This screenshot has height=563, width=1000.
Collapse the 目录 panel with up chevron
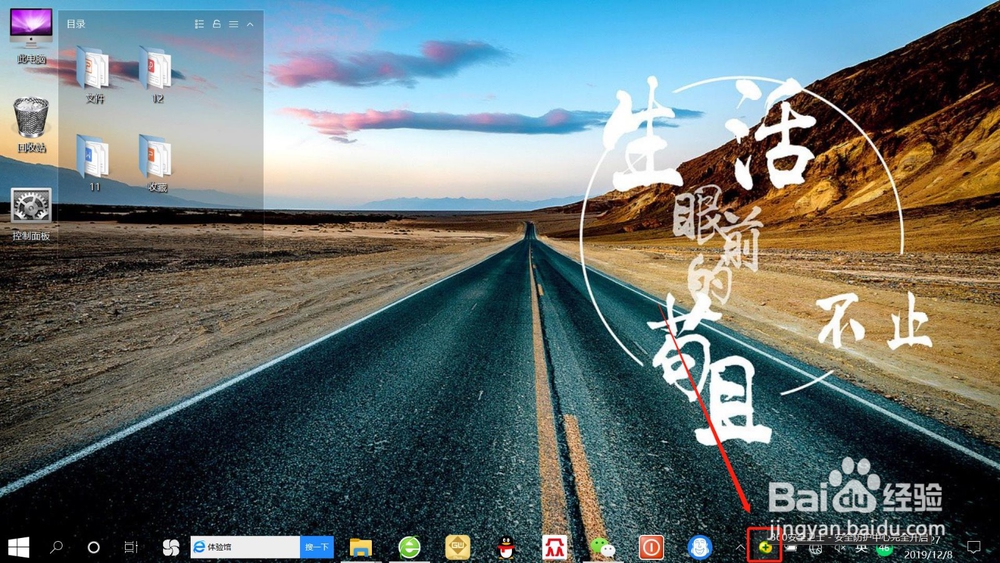pyautogui.click(x=250, y=24)
